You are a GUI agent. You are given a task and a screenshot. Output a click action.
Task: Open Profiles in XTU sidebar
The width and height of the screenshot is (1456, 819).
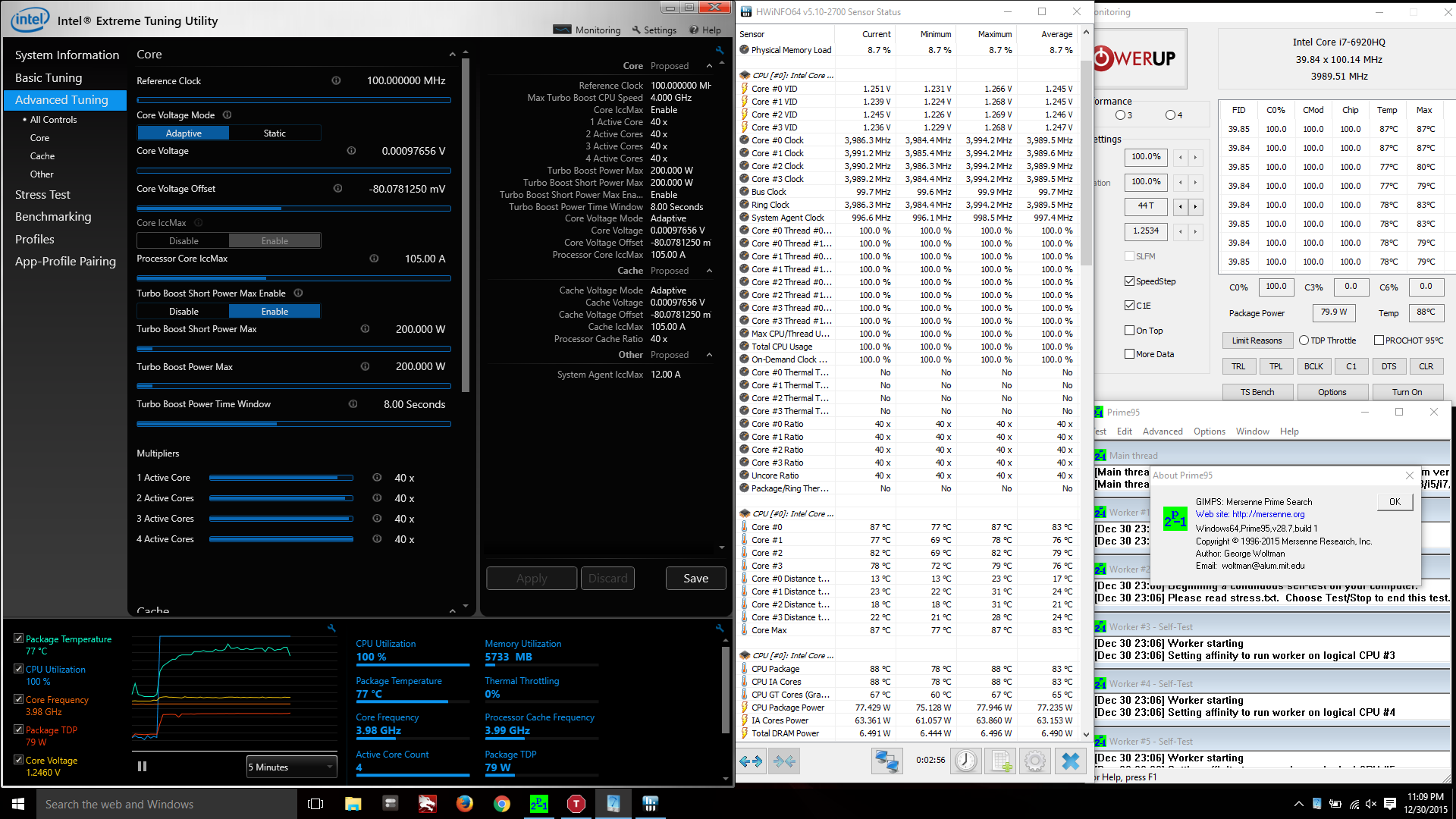(35, 240)
